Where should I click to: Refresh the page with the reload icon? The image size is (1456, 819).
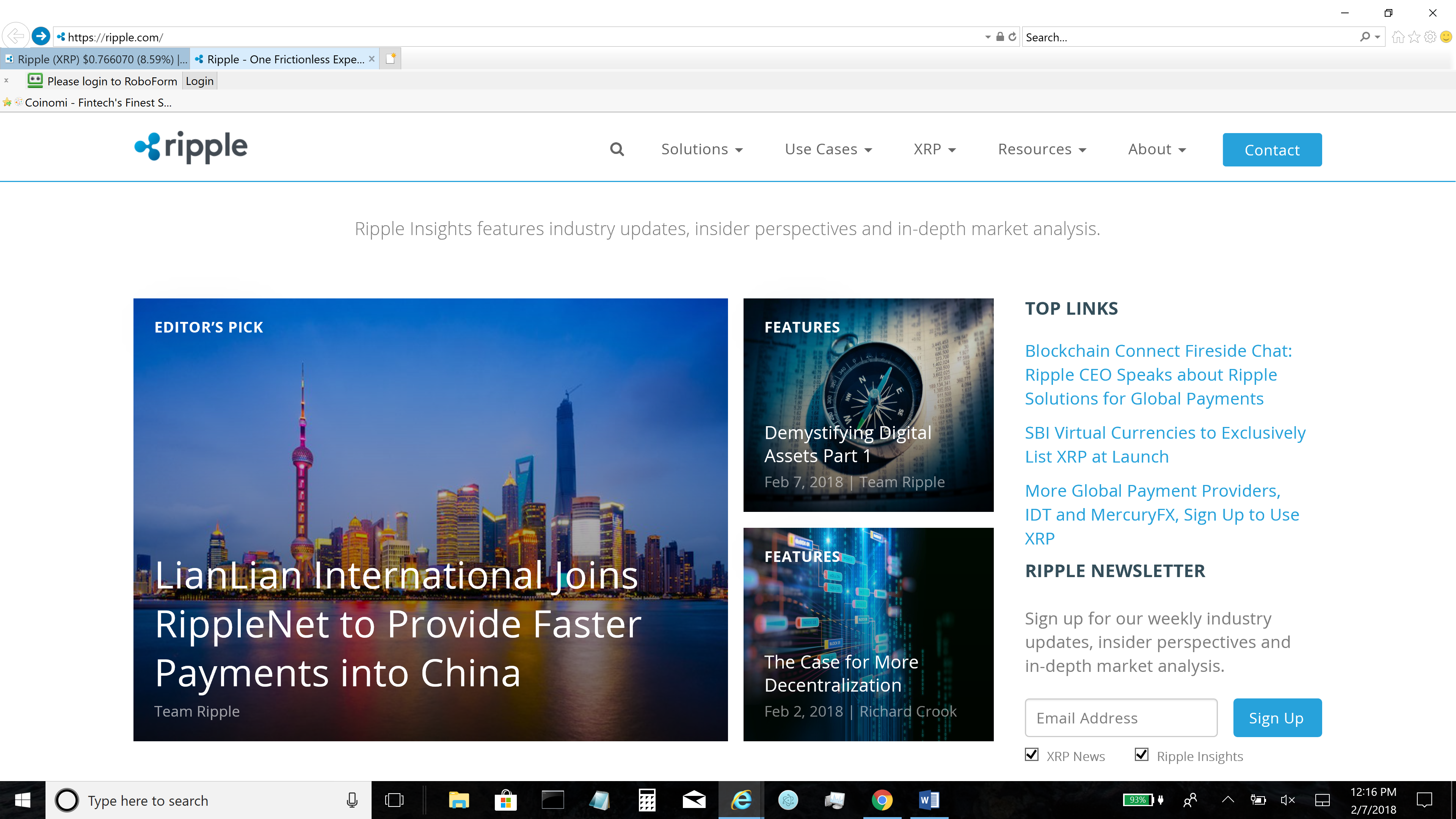click(x=1013, y=37)
